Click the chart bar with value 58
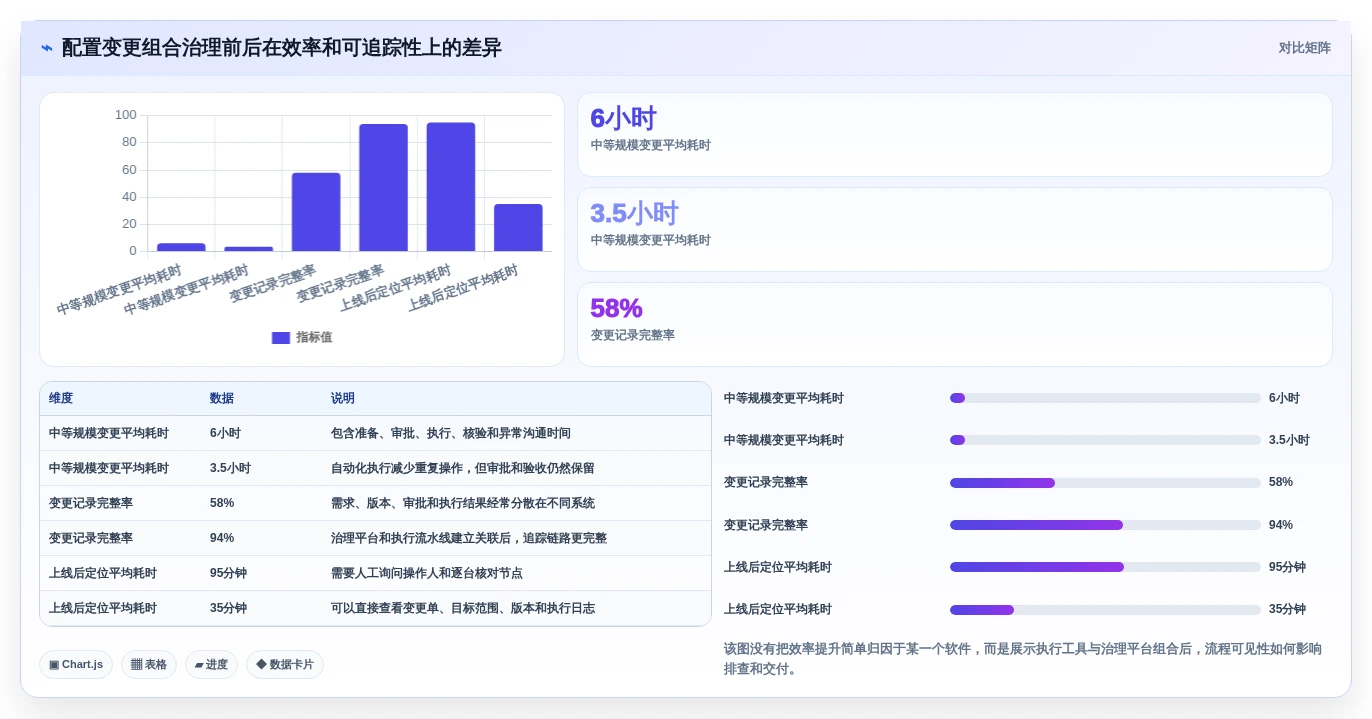 (316, 212)
